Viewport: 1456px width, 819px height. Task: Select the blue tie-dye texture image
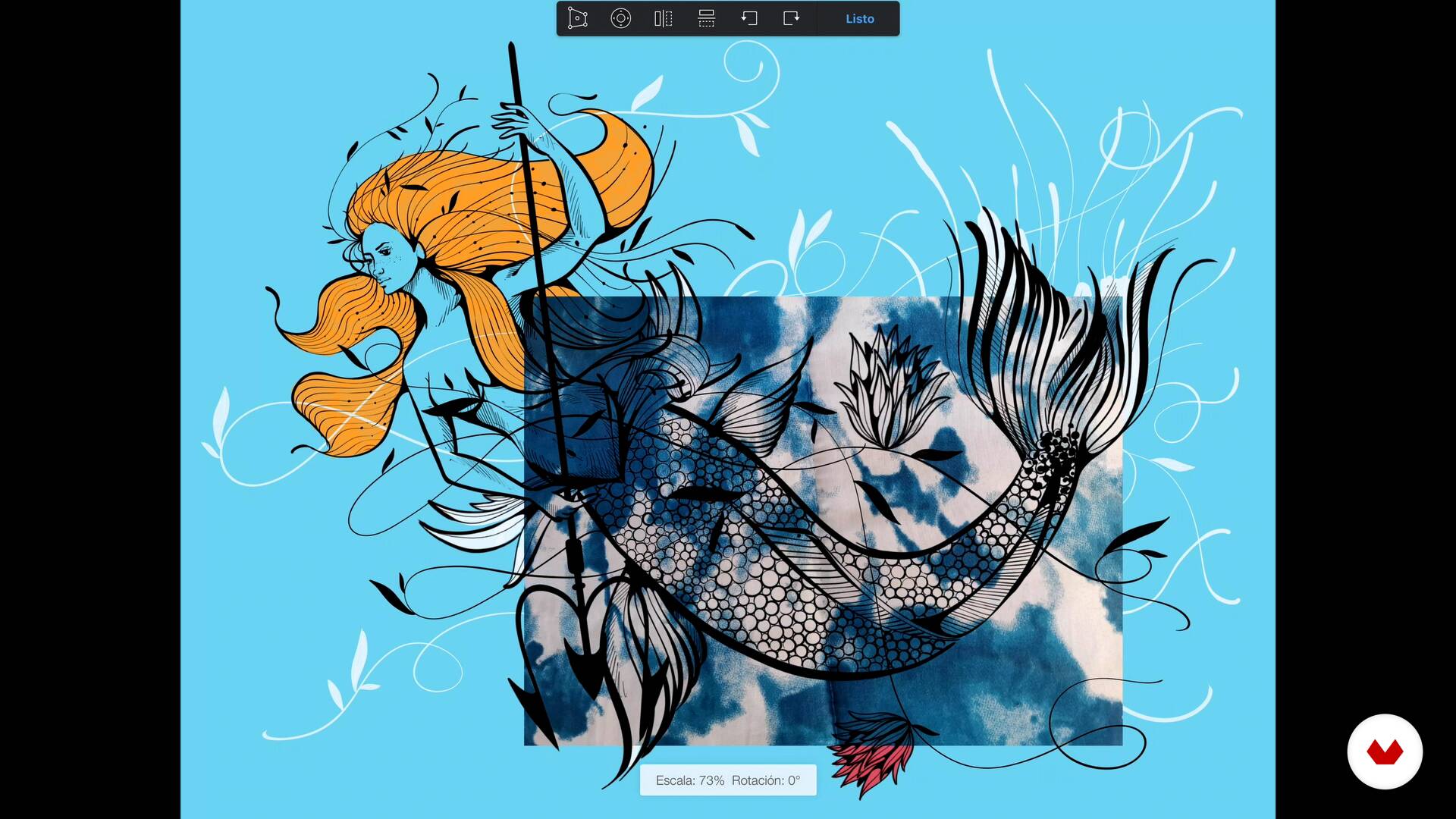tap(823, 521)
